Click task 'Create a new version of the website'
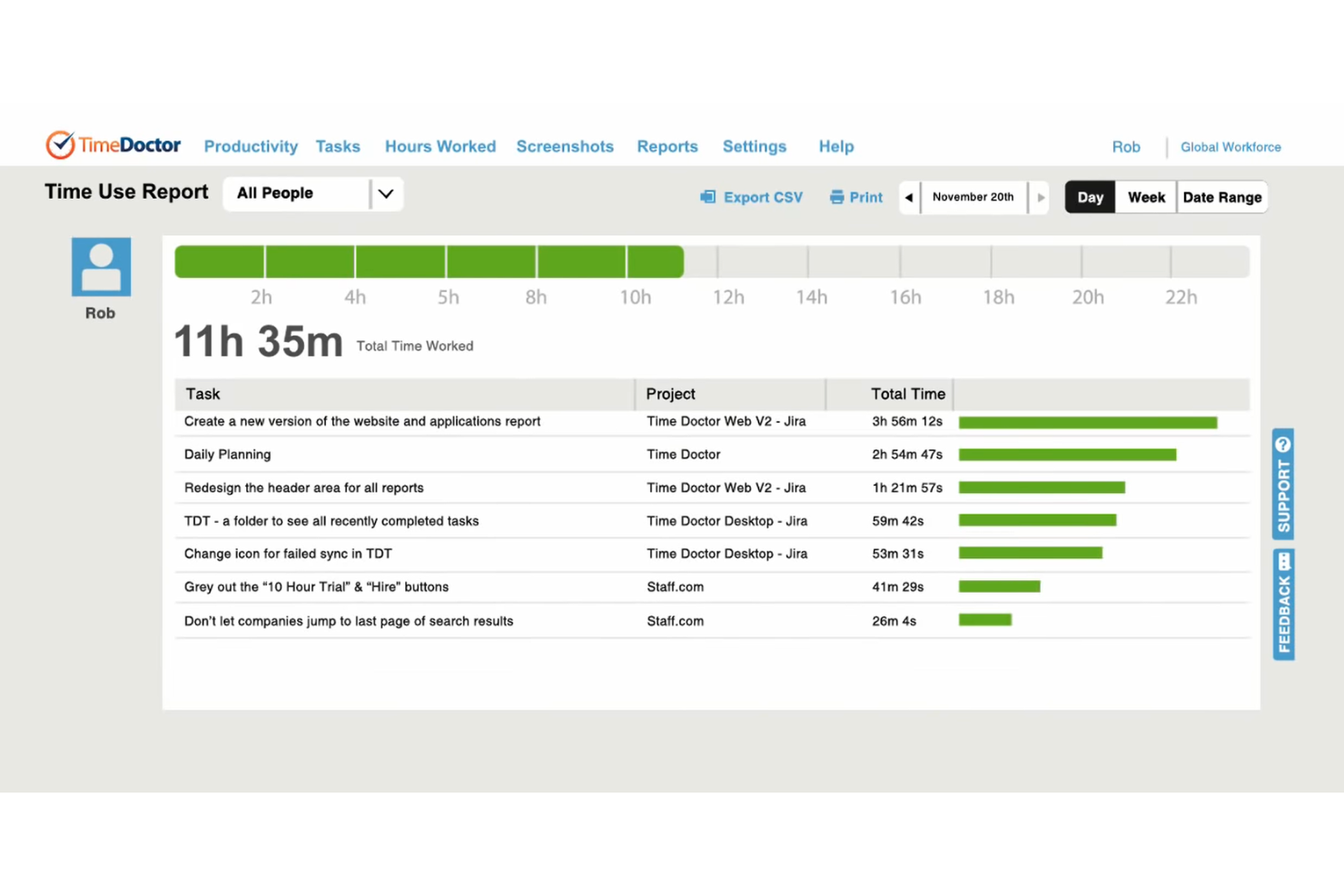Viewport: 1344px width, 896px height. tap(362, 421)
